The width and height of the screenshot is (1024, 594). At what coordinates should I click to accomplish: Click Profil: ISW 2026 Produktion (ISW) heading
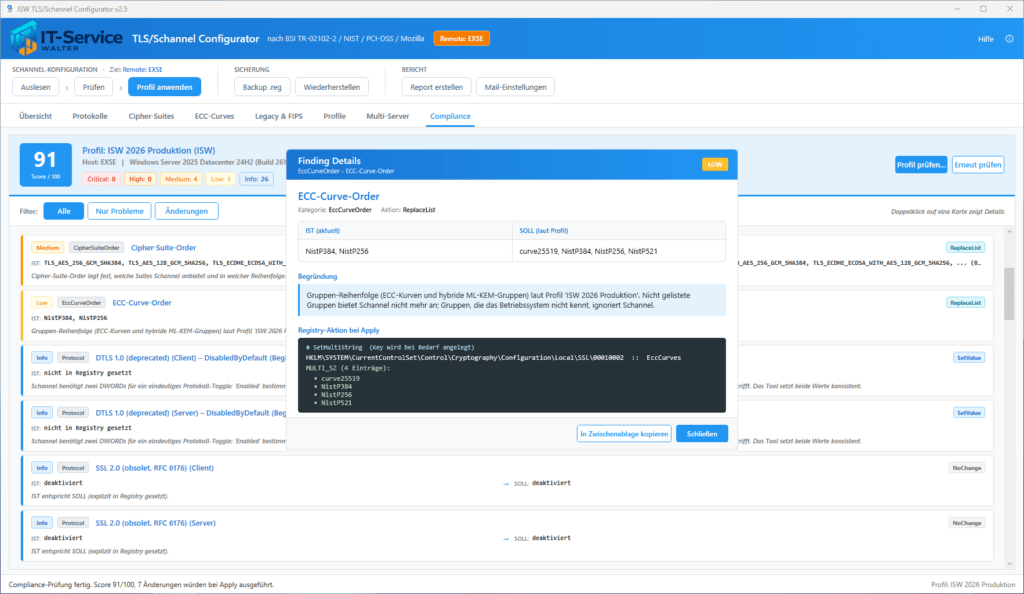(x=148, y=150)
